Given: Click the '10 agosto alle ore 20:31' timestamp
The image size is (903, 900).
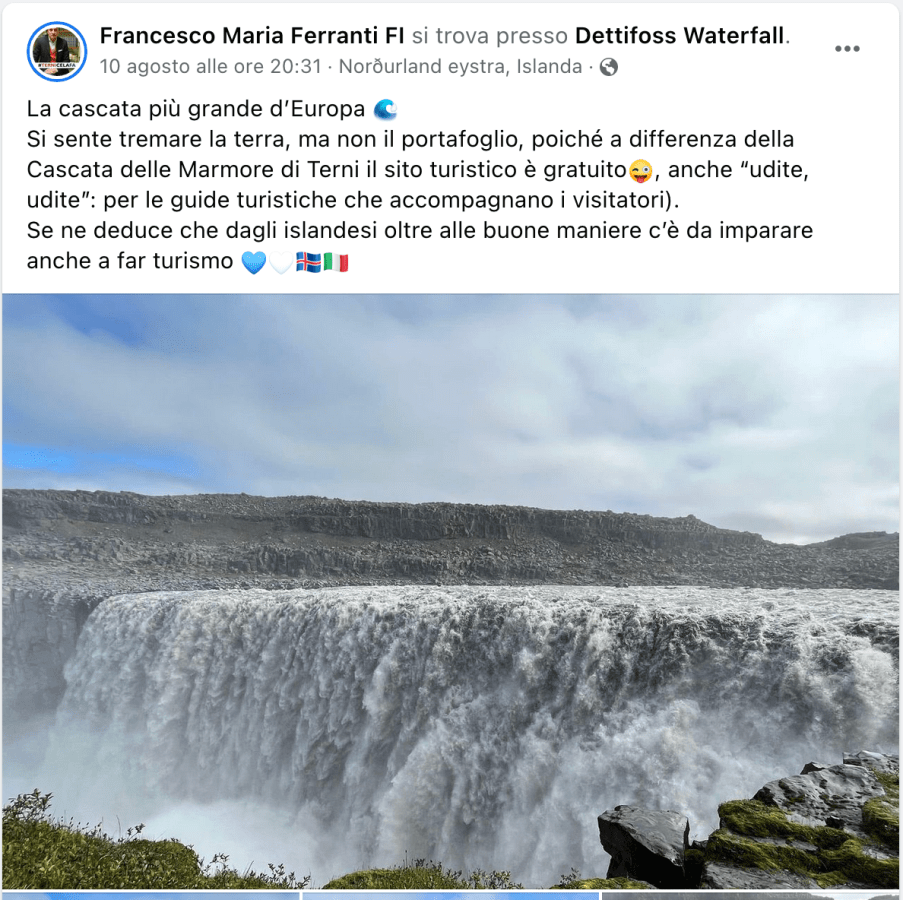Looking at the screenshot, I should pyautogui.click(x=211, y=67).
